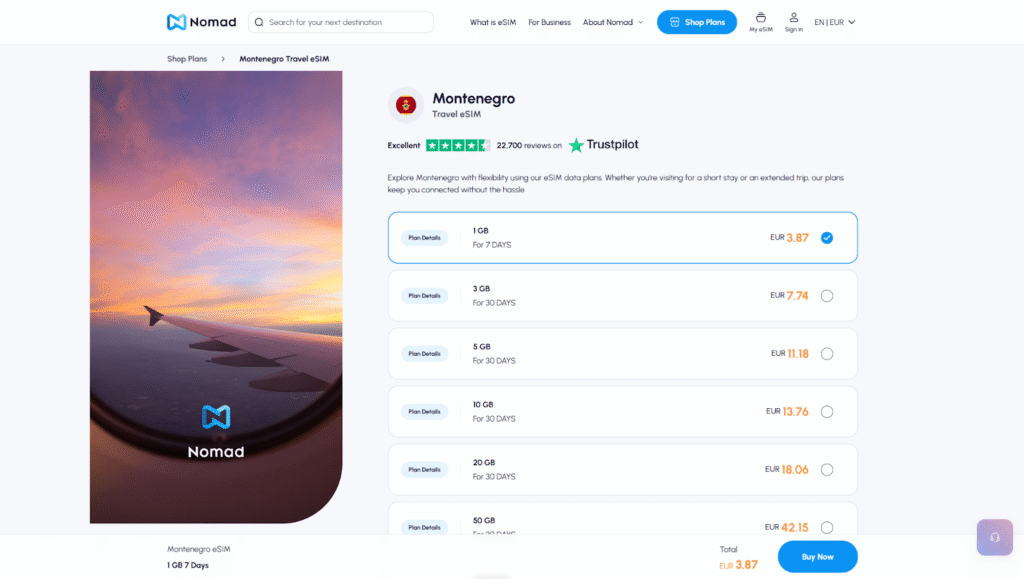The width and height of the screenshot is (1024, 579).
Task: Deselect the 1 GB 7-day plan
Action: click(x=827, y=238)
